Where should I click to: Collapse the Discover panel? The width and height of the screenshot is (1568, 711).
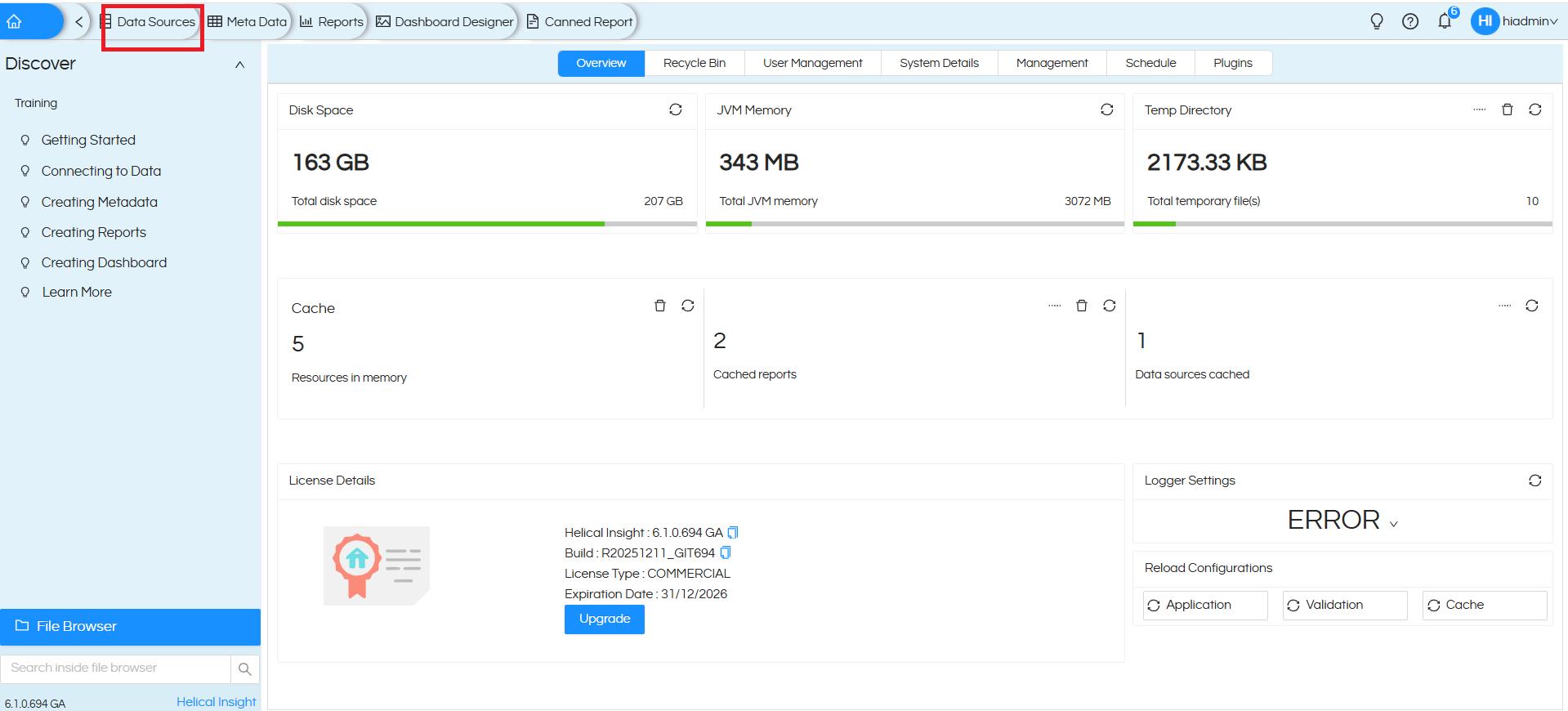[x=239, y=65]
